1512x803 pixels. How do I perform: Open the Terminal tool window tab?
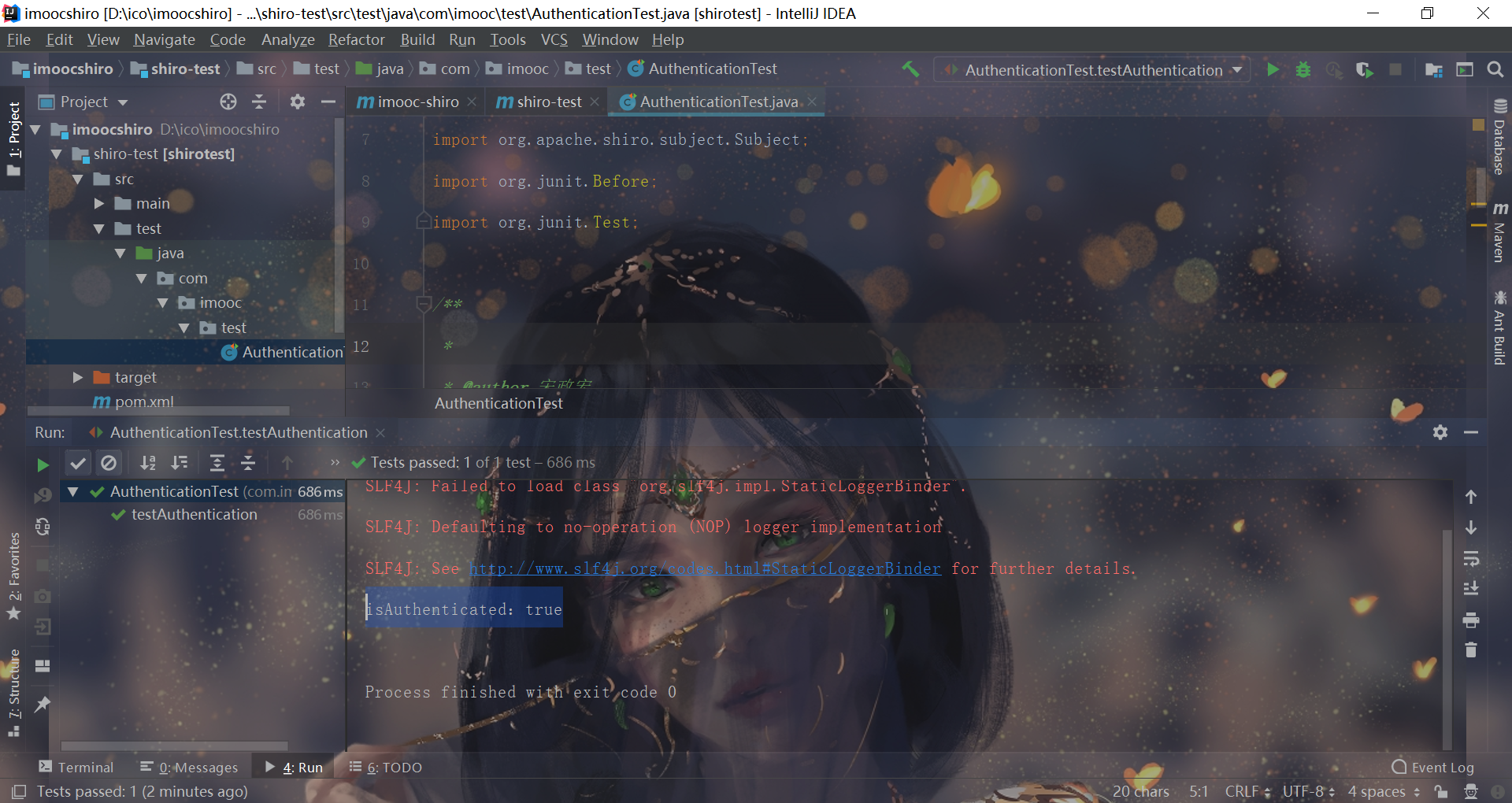pyautogui.click(x=76, y=768)
